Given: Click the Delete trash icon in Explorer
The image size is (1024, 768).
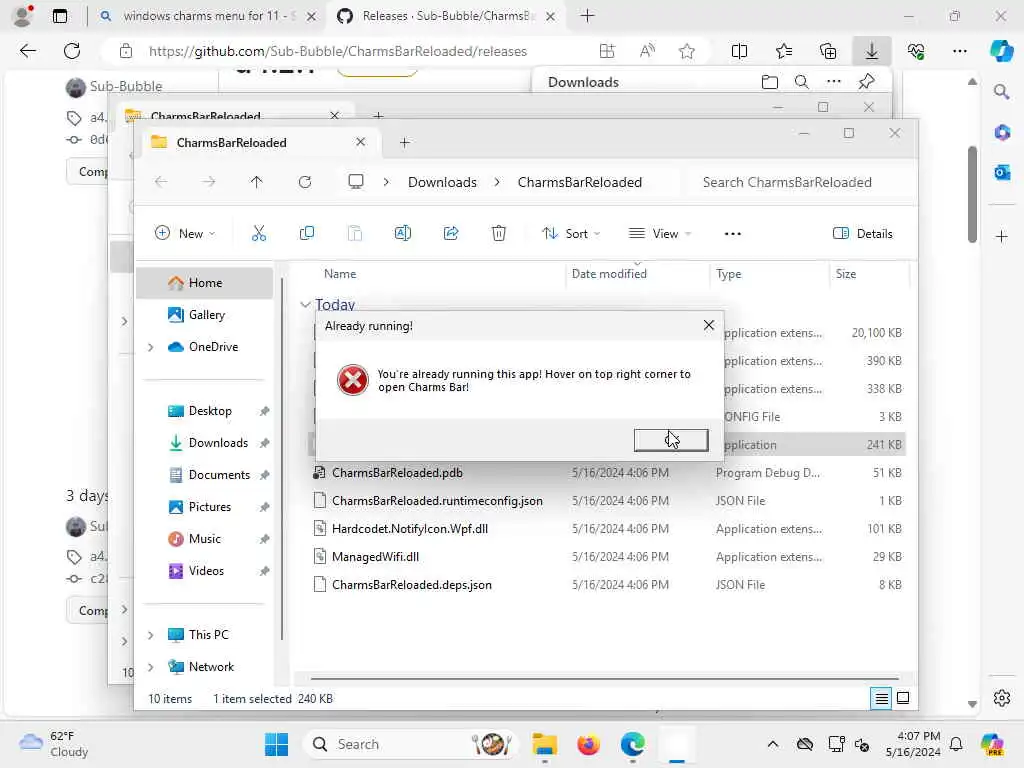Looking at the screenshot, I should [x=498, y=233].
